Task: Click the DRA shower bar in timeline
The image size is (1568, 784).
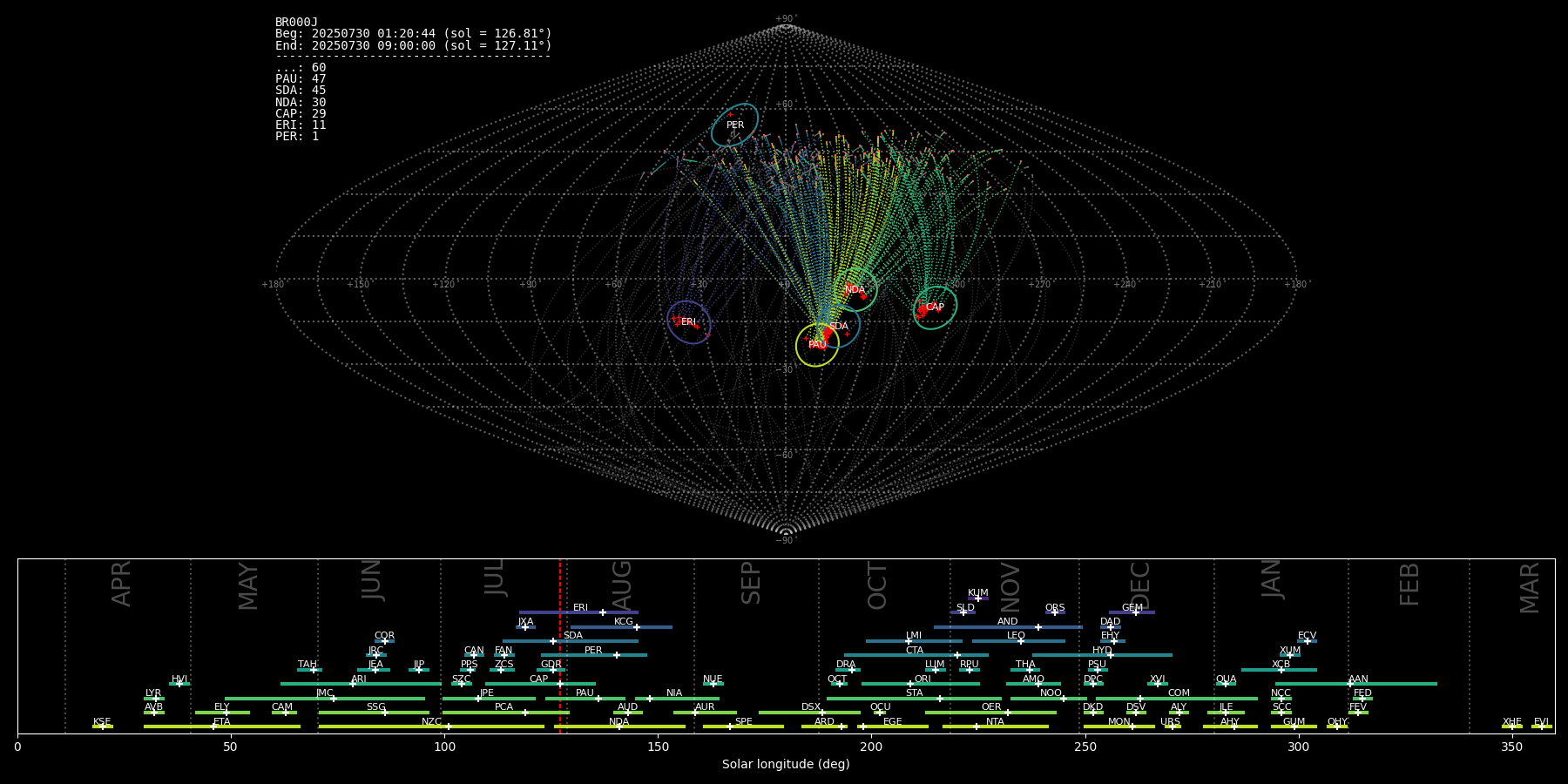Action: [x=848, y=670]
